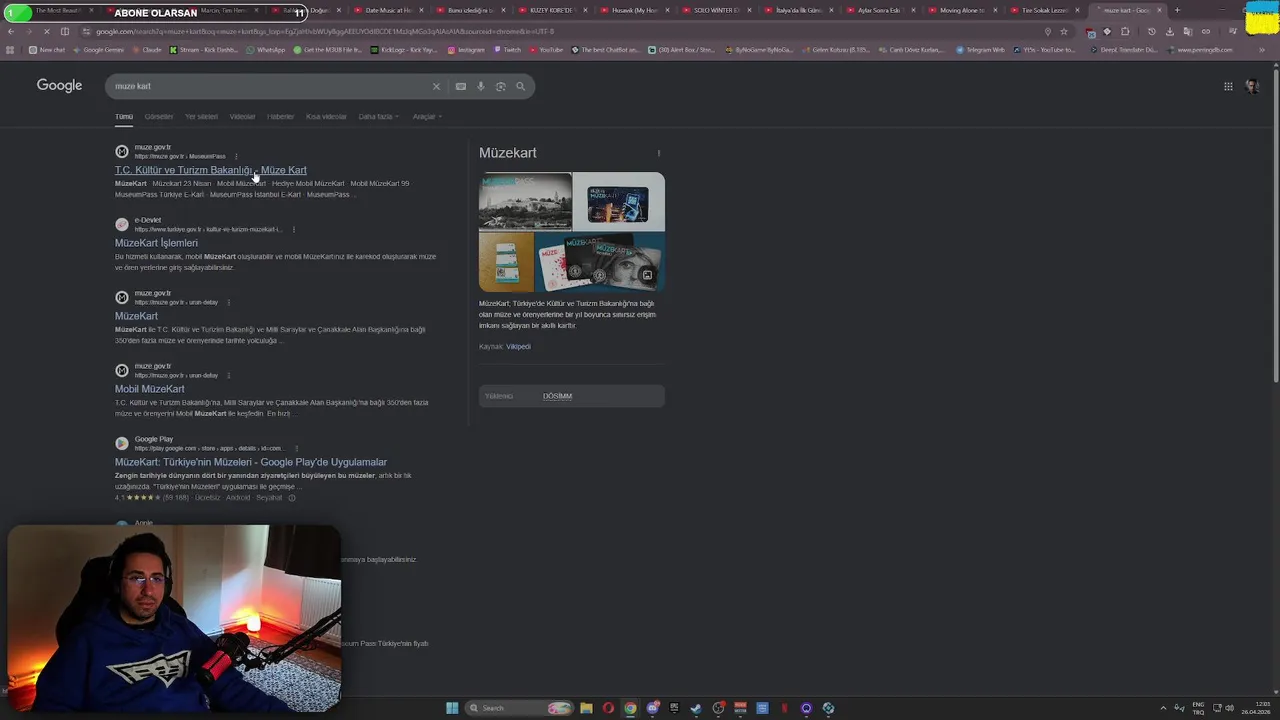This screenshot has width=1280, height=720.
Task: Open the Google Gemini bookmark
Action: click(x=98, y=50)
